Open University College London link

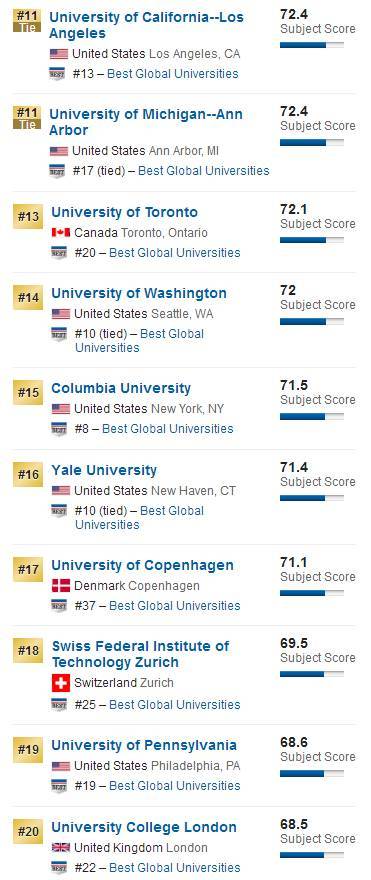pos(144,827)
